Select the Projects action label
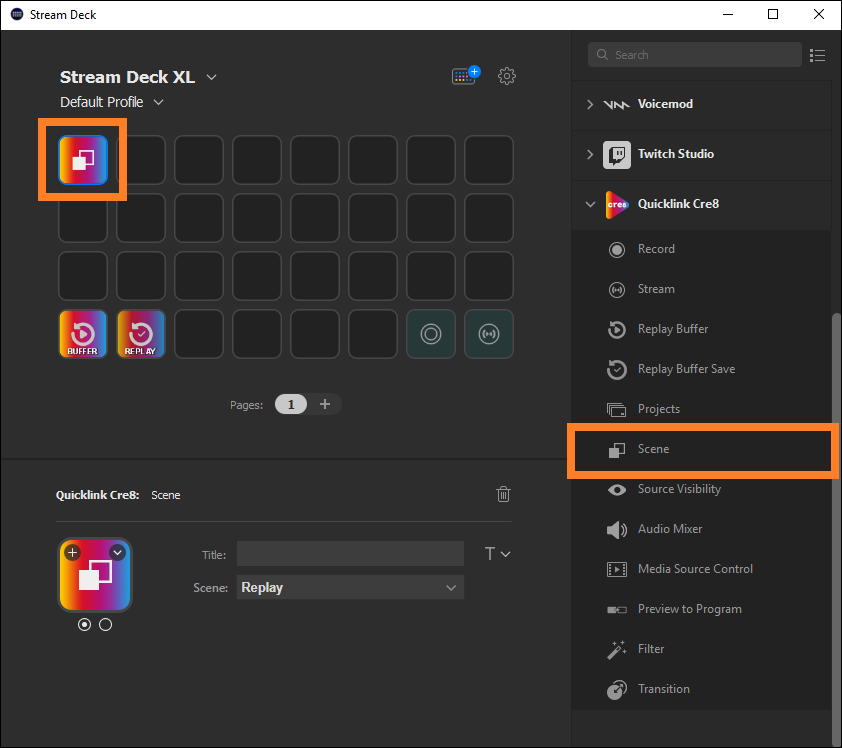 [659, 409]
